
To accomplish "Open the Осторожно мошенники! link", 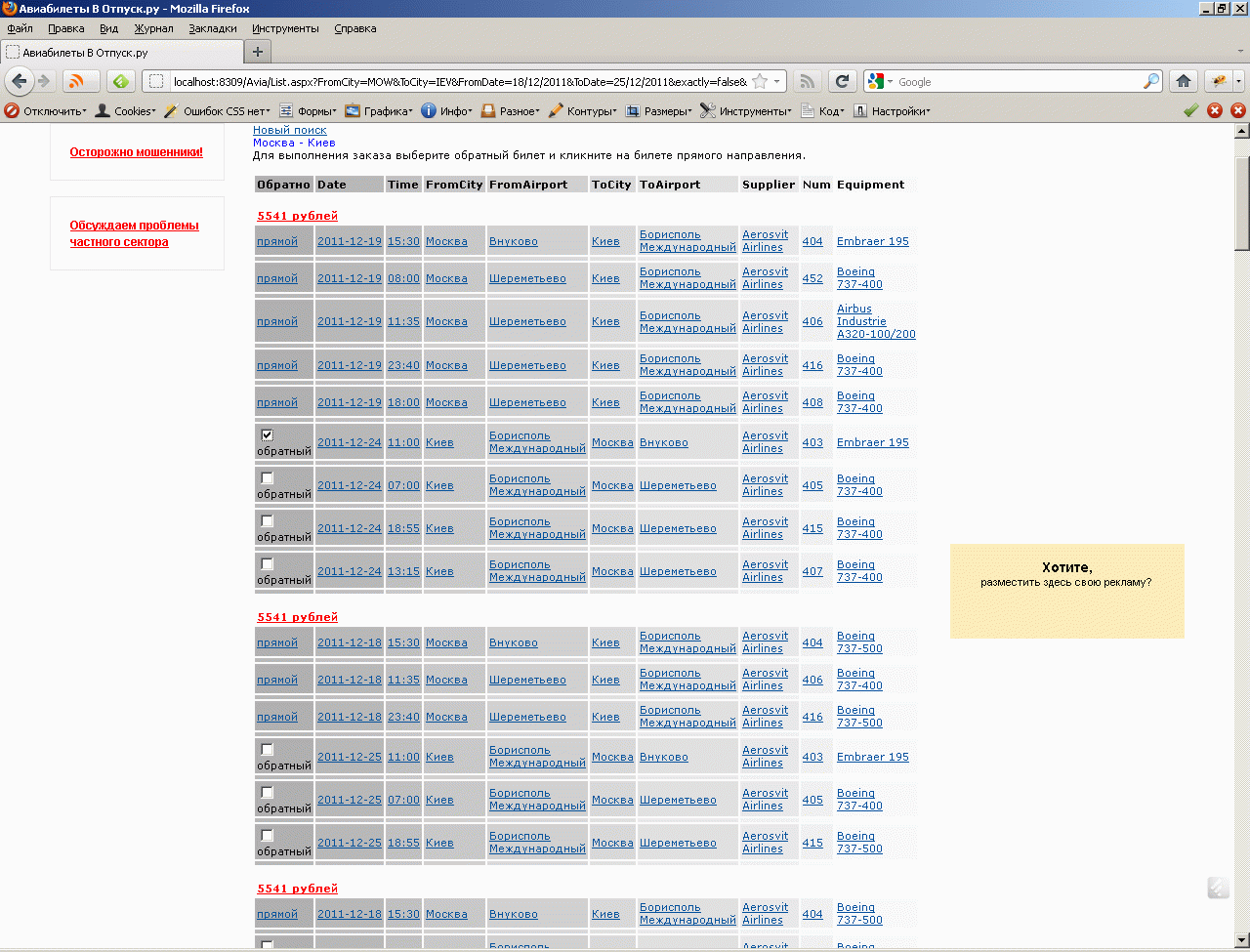I will [x=137, y=152].
